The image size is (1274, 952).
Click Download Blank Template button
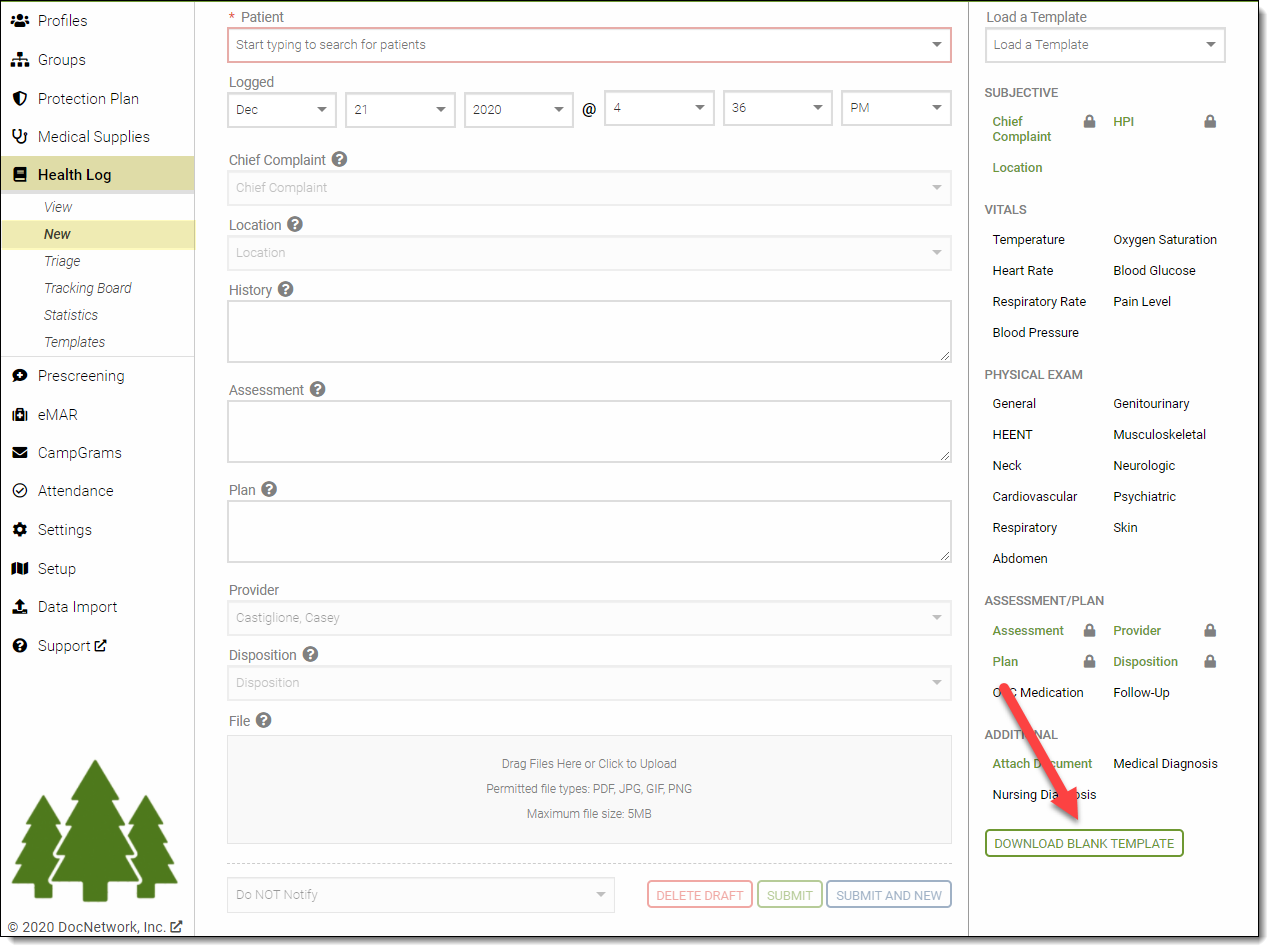point(1083,843)
